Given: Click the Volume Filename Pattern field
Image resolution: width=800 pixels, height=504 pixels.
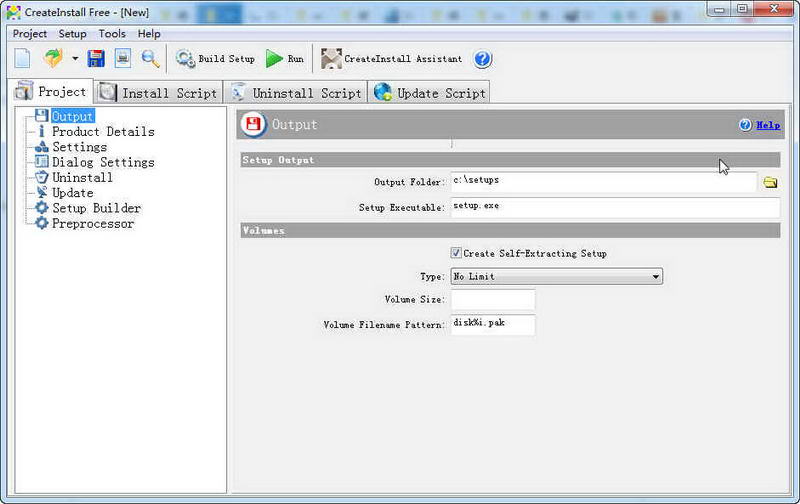Looking at the screenshot, I should pos(493,325).
